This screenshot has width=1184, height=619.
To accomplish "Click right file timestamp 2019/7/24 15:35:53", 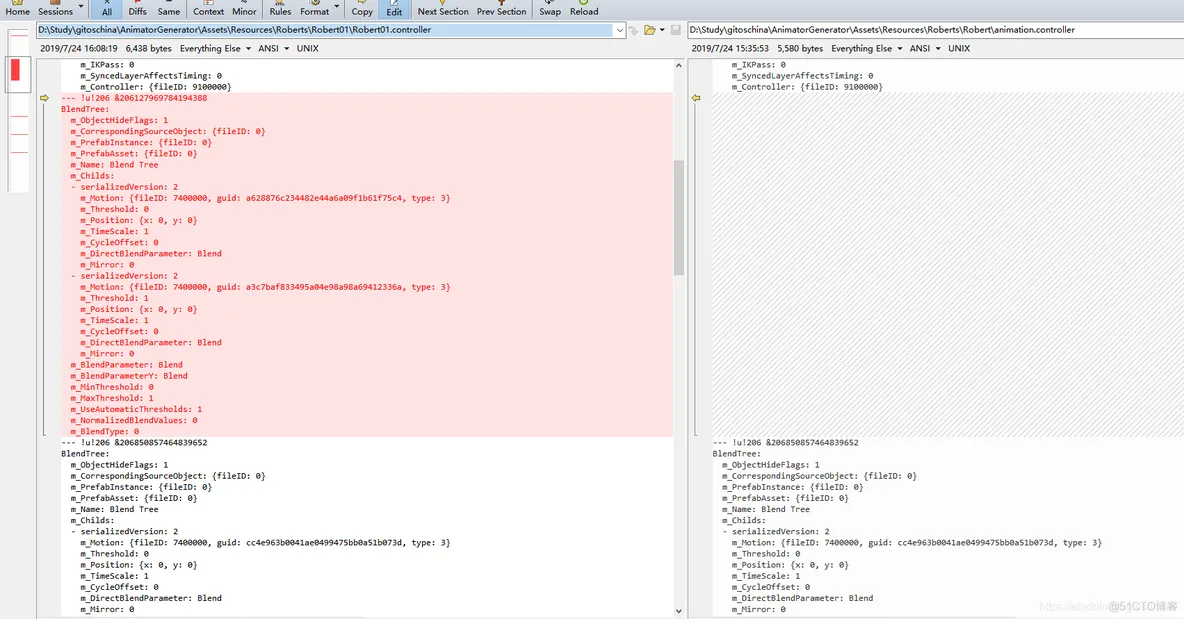I will [730, 48].
